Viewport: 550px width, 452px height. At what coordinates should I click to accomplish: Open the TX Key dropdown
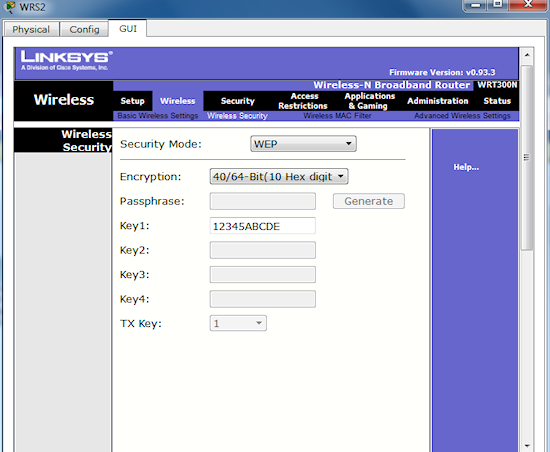[238, 323]
